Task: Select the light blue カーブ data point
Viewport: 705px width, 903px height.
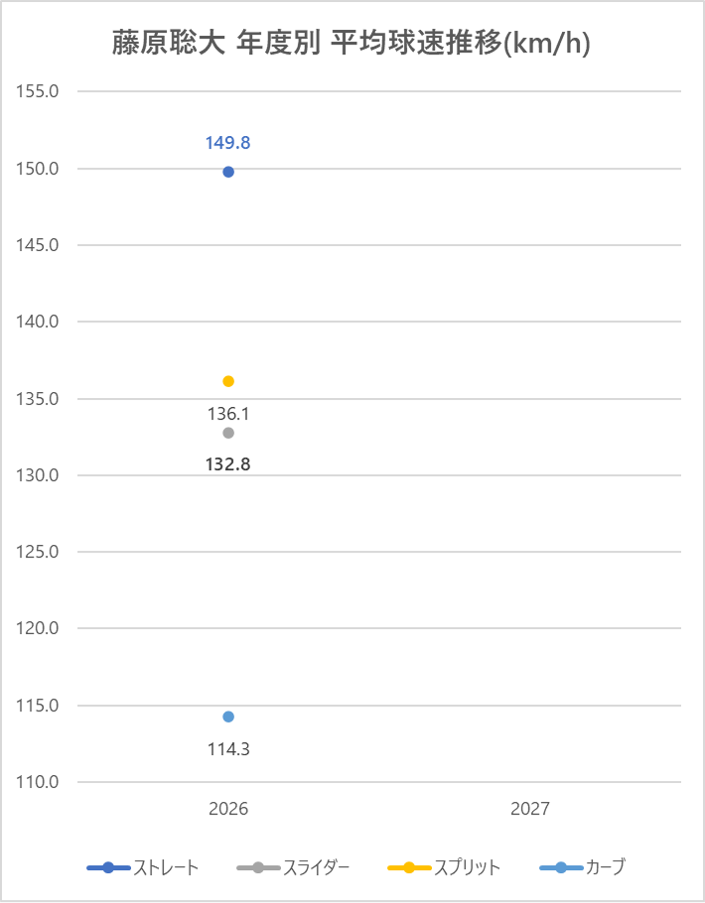Action: pyautogui.click(x=228, y=716)
